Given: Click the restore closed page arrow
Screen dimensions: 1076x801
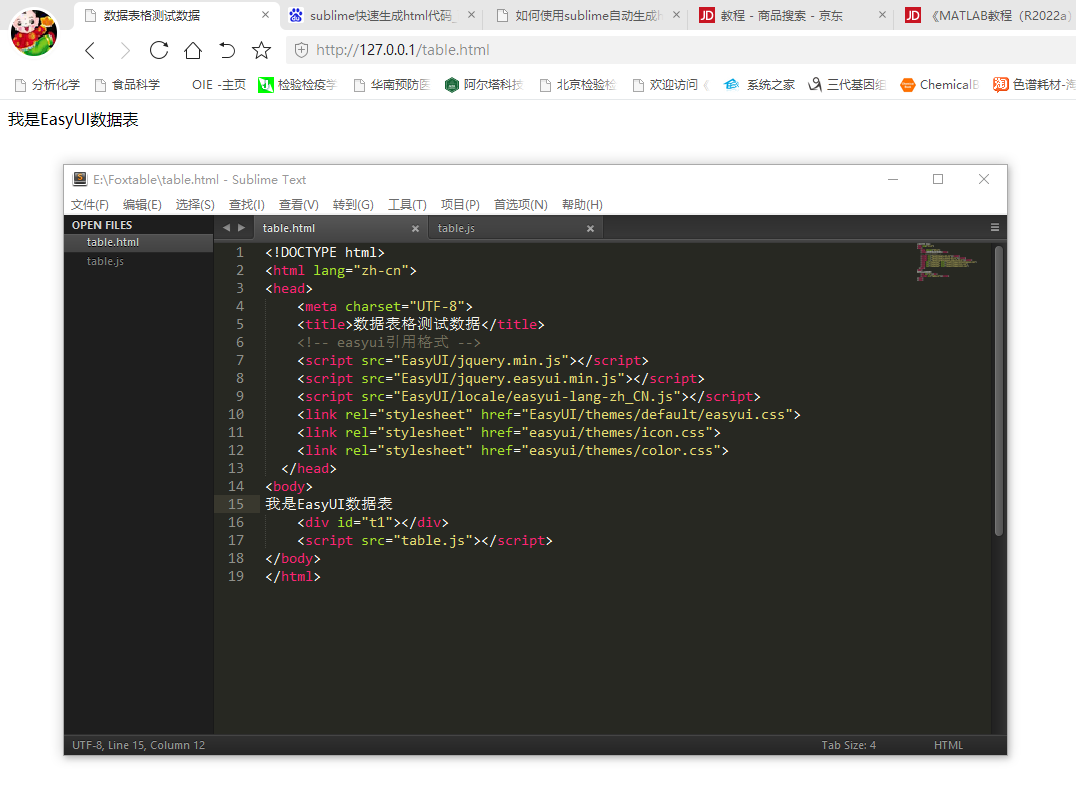Looking at the screenshot, I should 227,50.
